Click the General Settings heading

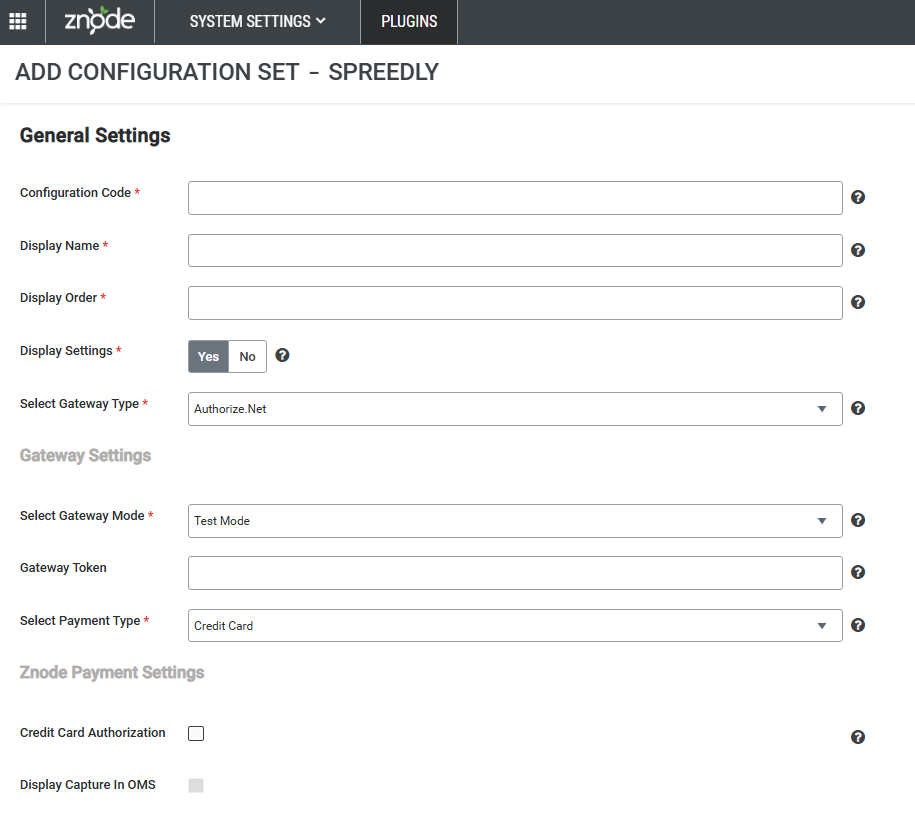click(x=95, y=135)
